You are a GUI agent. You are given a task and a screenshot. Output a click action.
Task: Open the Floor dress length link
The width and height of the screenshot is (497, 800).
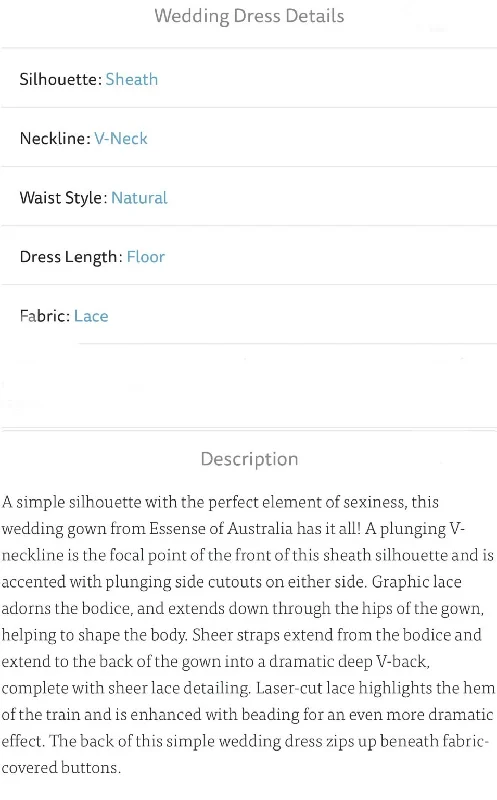pos(146,257)
